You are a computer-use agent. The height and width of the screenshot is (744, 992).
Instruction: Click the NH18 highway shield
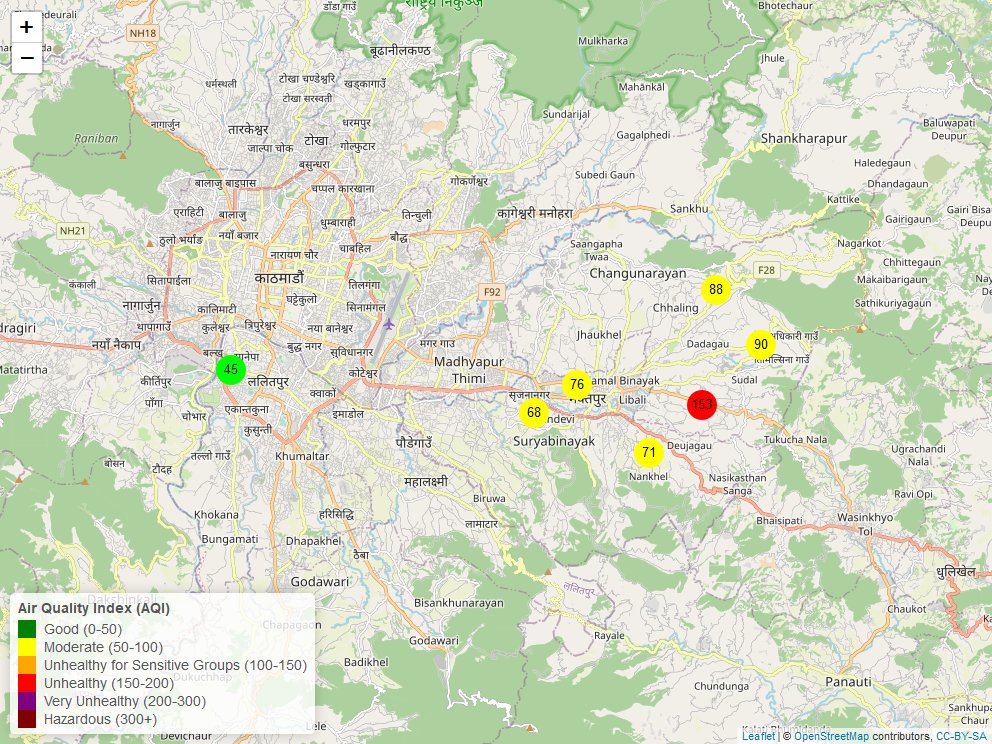click(x=142, y=33)
